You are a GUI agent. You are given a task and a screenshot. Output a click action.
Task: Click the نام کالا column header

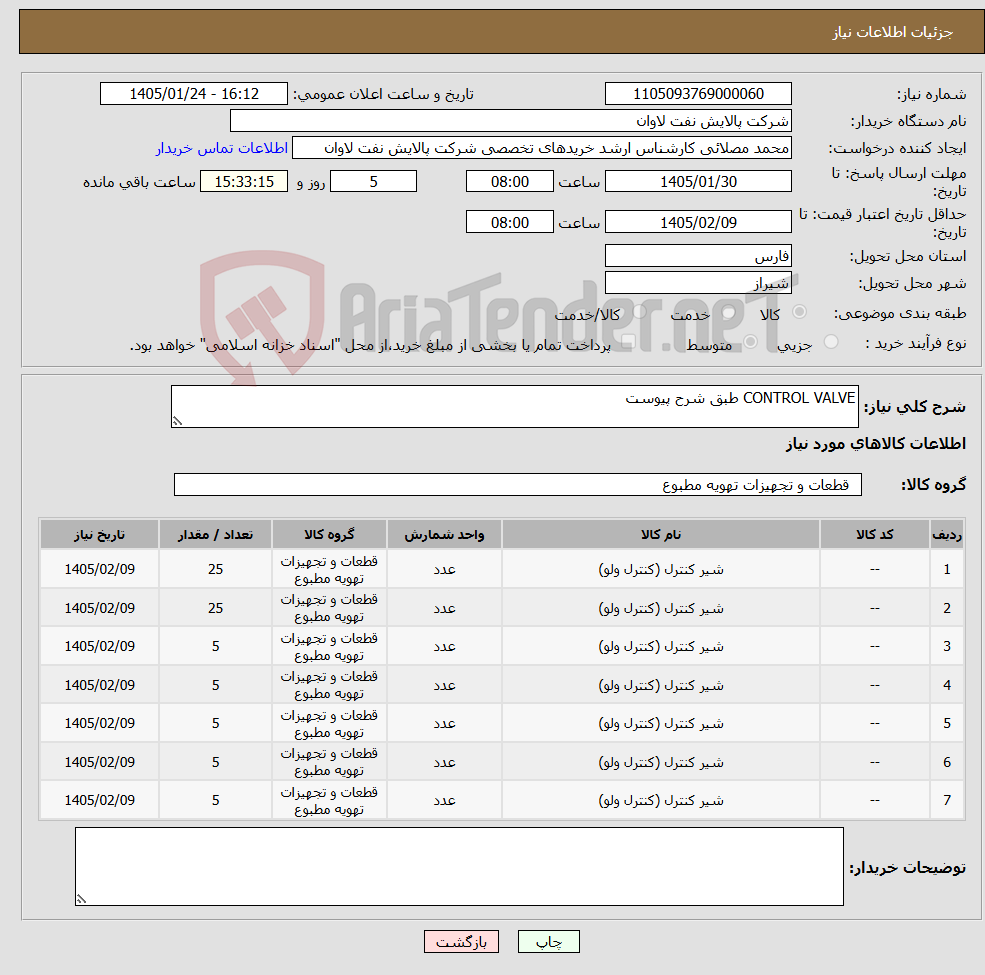click(661, 535)
